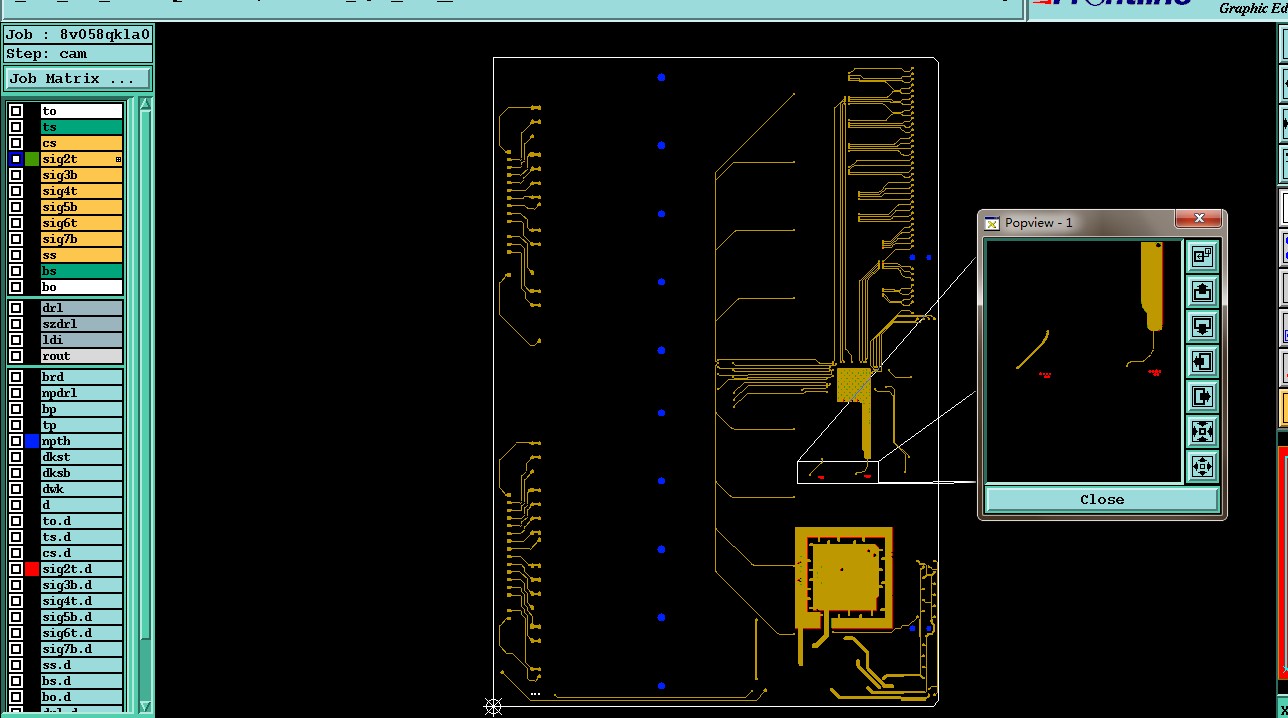The height and width of the screenshot is (718, 1288).
Task: Toggle the checkbox for layer rout
Action: click(x=16, y=356)
